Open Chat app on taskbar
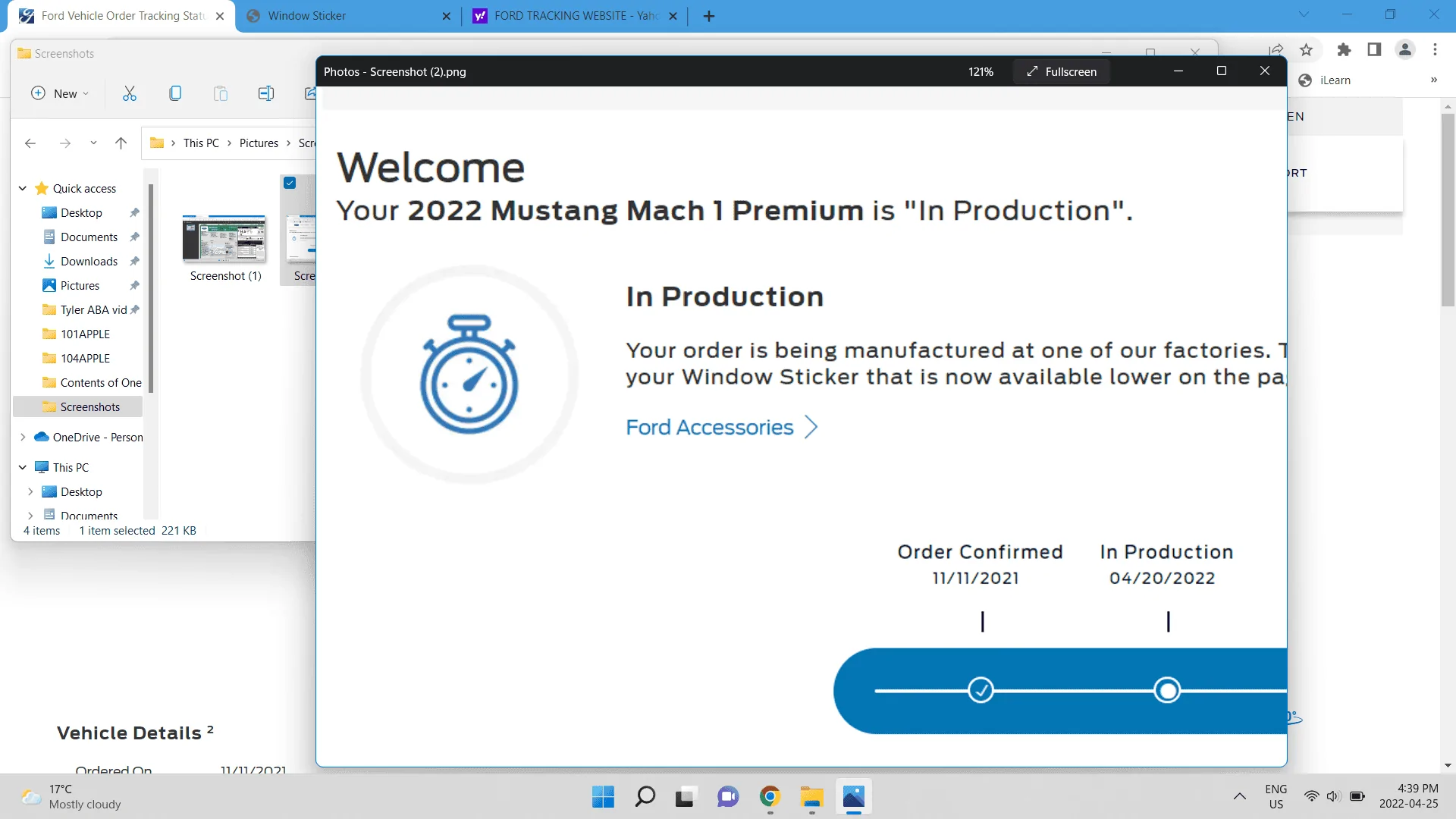The image size is (1456, 819). (x=728, y=796)
